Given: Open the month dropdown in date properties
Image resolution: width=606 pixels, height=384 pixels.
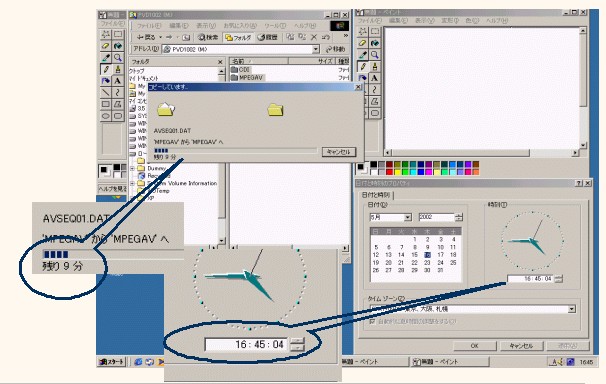Looking at the screenshot, I should tap(407, 217).
